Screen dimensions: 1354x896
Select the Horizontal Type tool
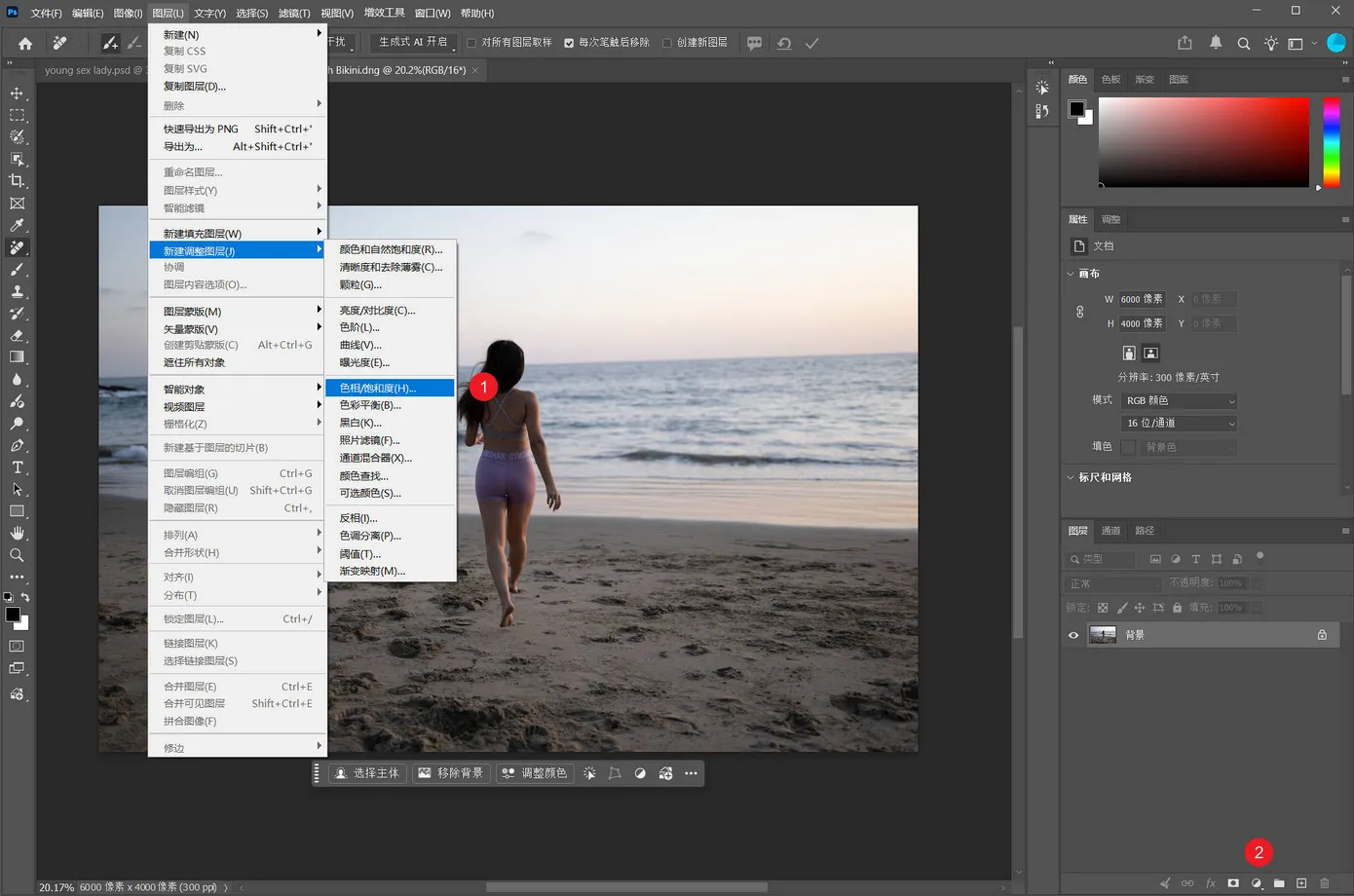17,467
